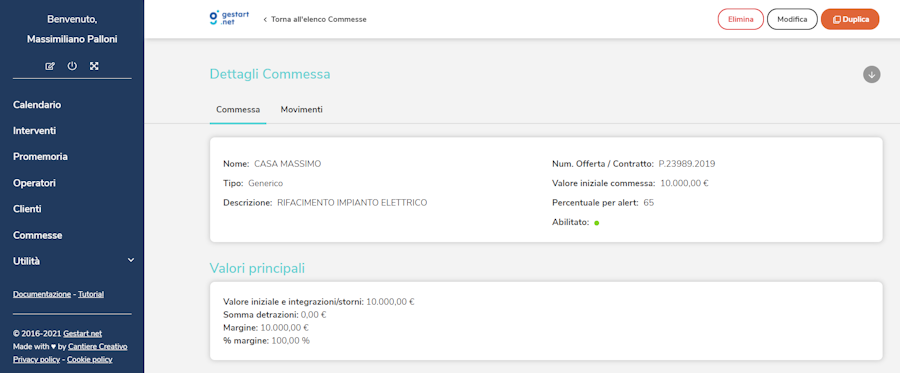Open the Documentazione link
Viewport: 900px width, 373px height.
pos(42,294)
